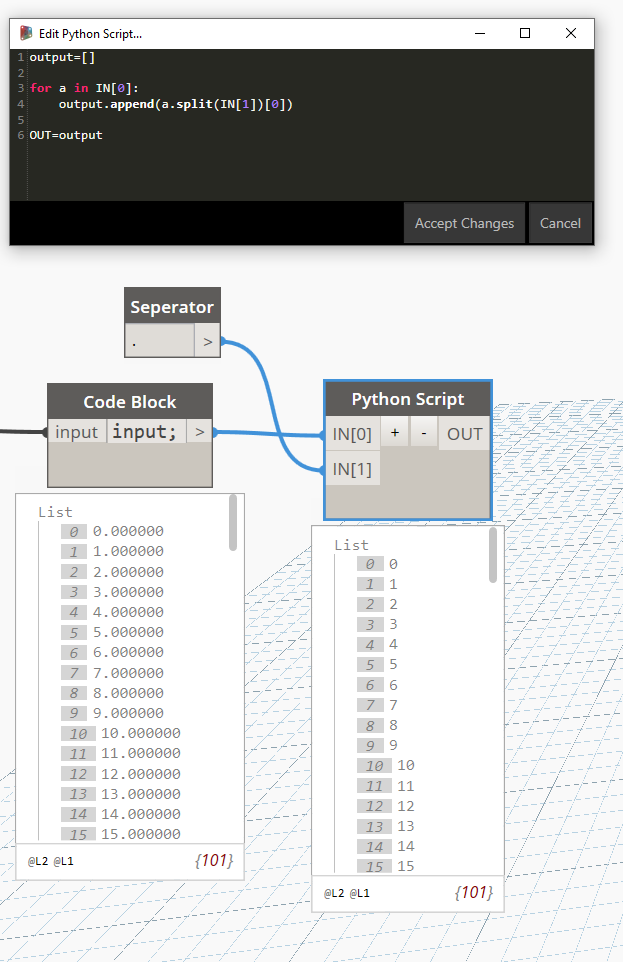
Task: Select the OUT port on Python Script
Action: click(x=465, y=433)
